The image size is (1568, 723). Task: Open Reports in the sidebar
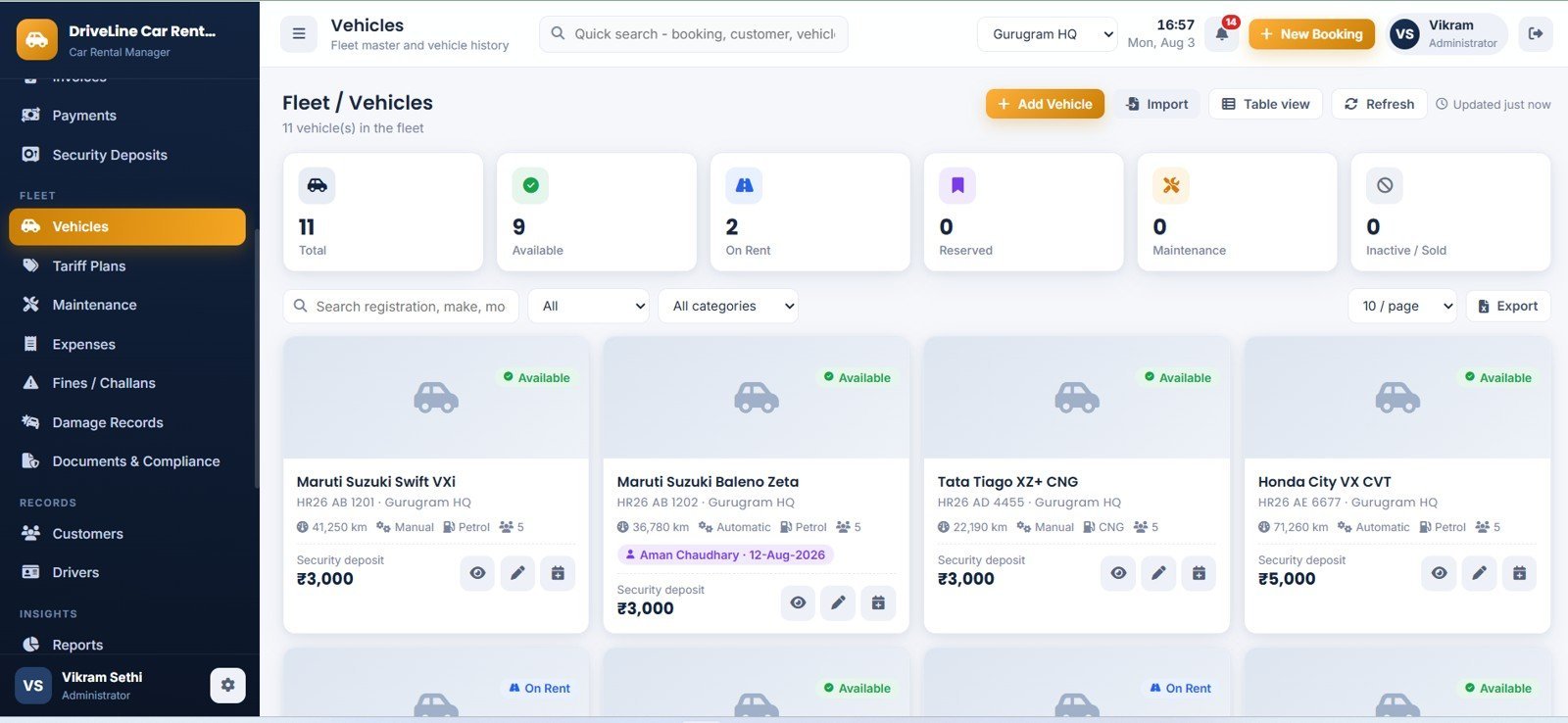[127, 645]
